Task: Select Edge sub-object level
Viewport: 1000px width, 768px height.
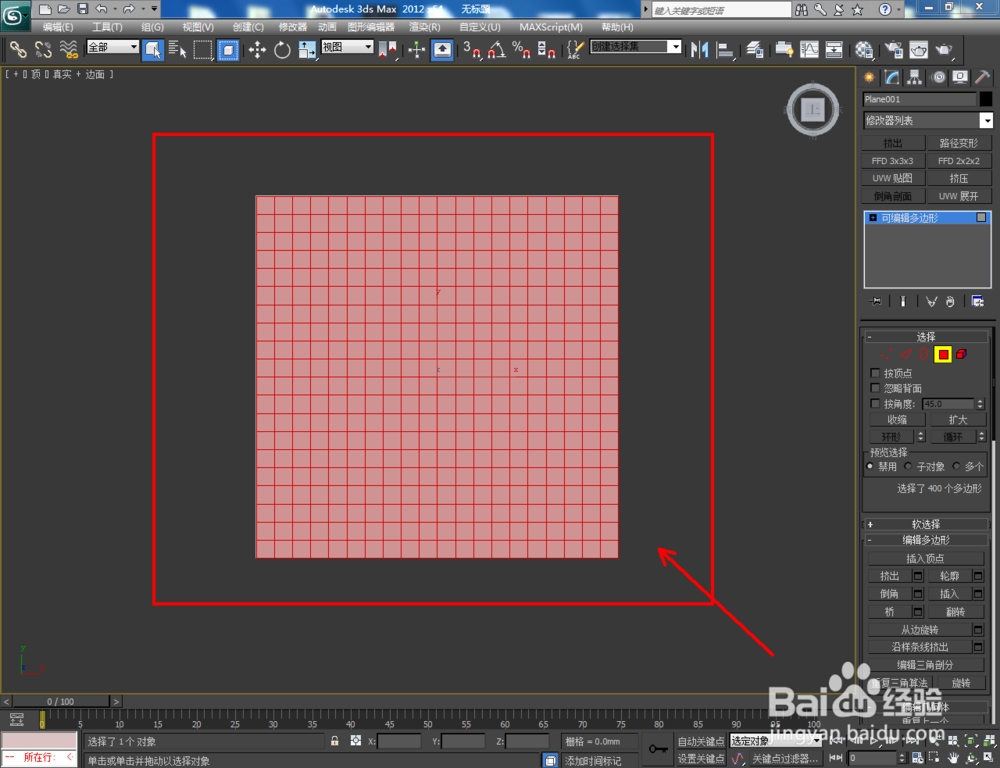Action: click(906, 355)
